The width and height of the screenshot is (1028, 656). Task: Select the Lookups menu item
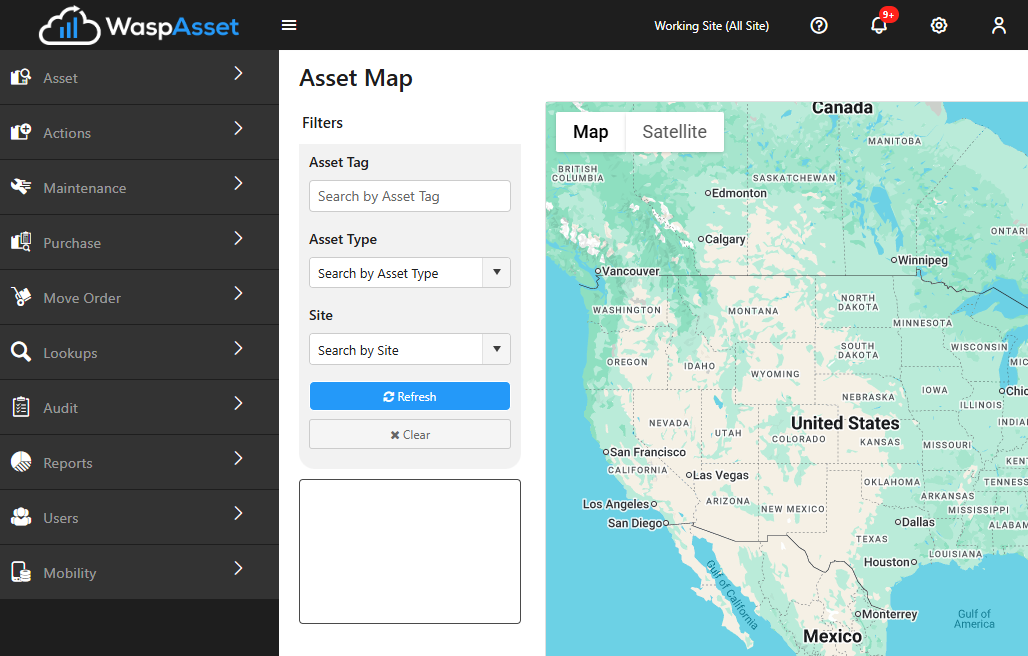139,353
